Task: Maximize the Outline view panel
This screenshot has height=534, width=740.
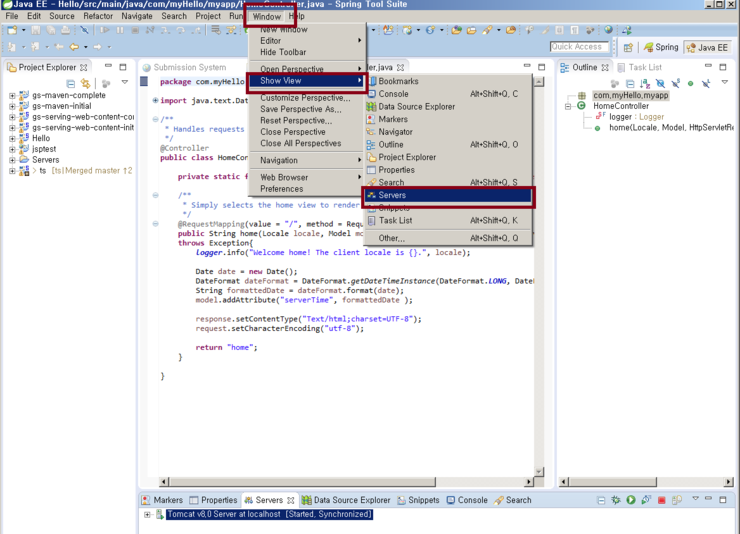Action: (723, 67)
